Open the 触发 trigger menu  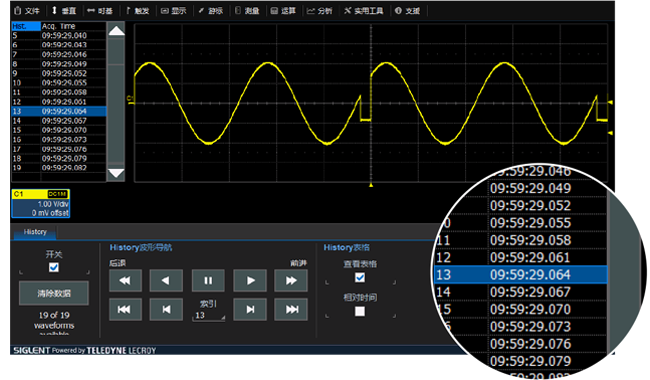pos(137,11)
